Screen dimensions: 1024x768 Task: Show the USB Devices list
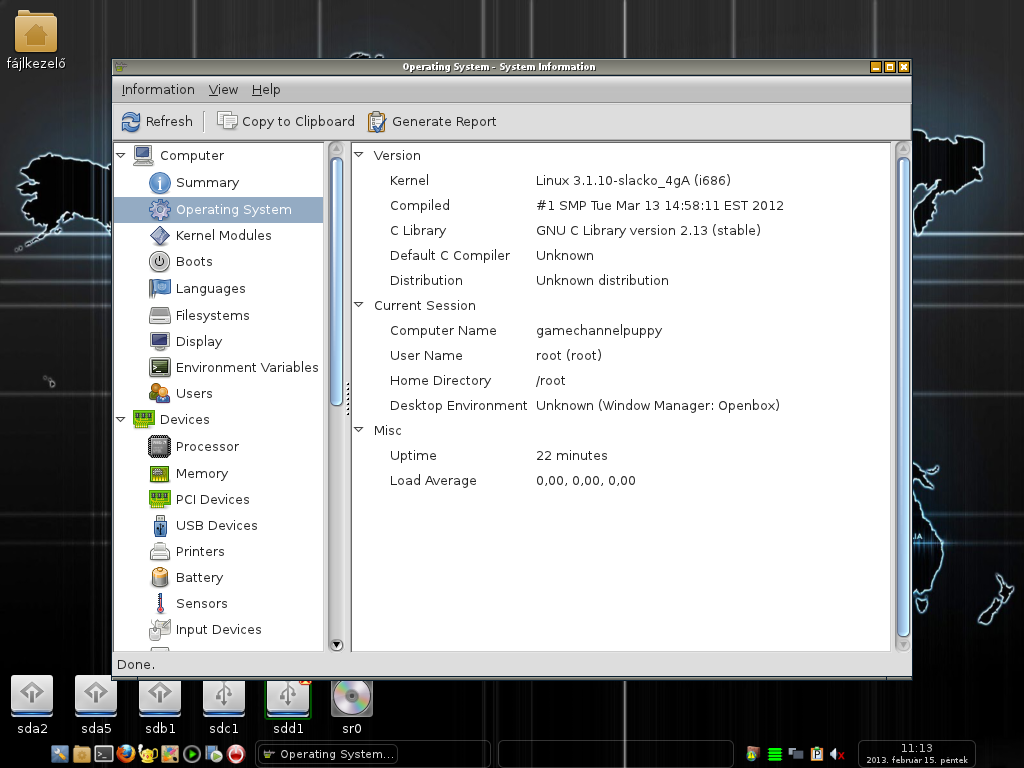click(216, 526)
